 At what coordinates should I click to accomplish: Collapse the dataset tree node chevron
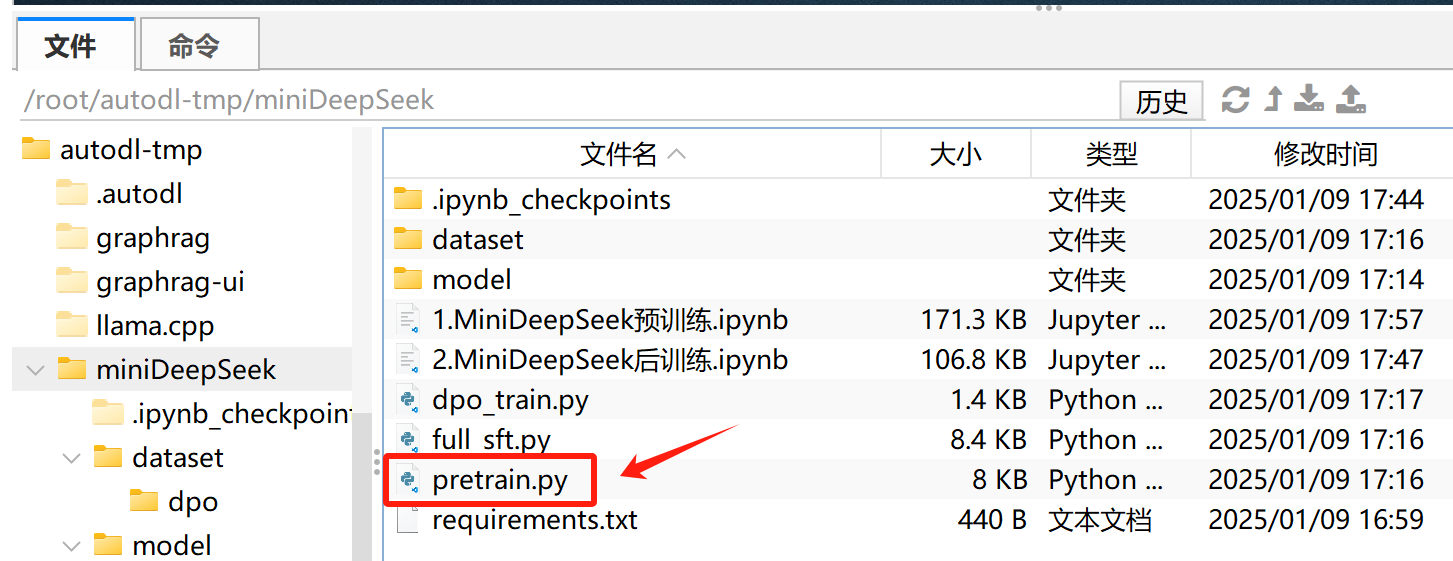pos(71,458)
